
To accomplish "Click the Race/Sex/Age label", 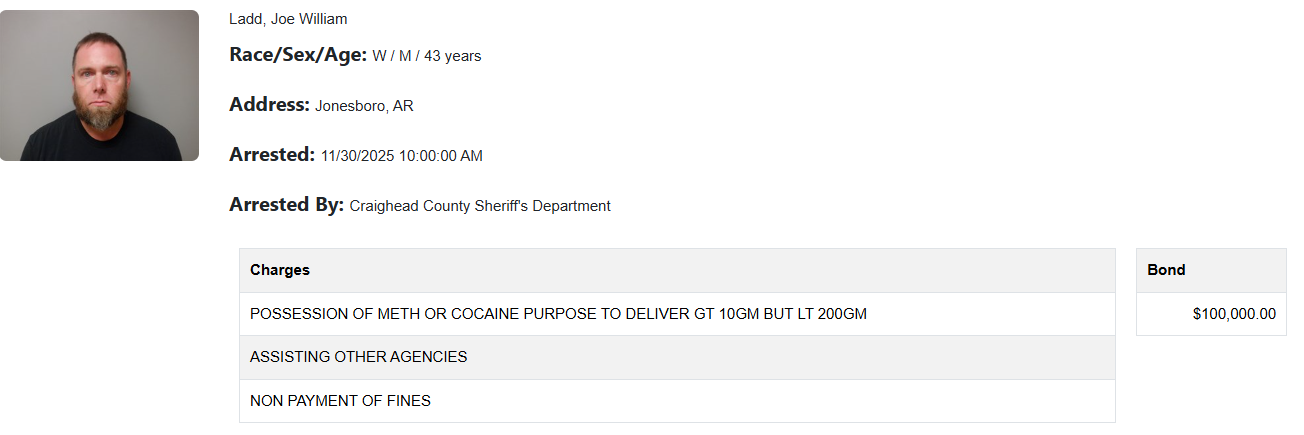I will coord(298,55).
